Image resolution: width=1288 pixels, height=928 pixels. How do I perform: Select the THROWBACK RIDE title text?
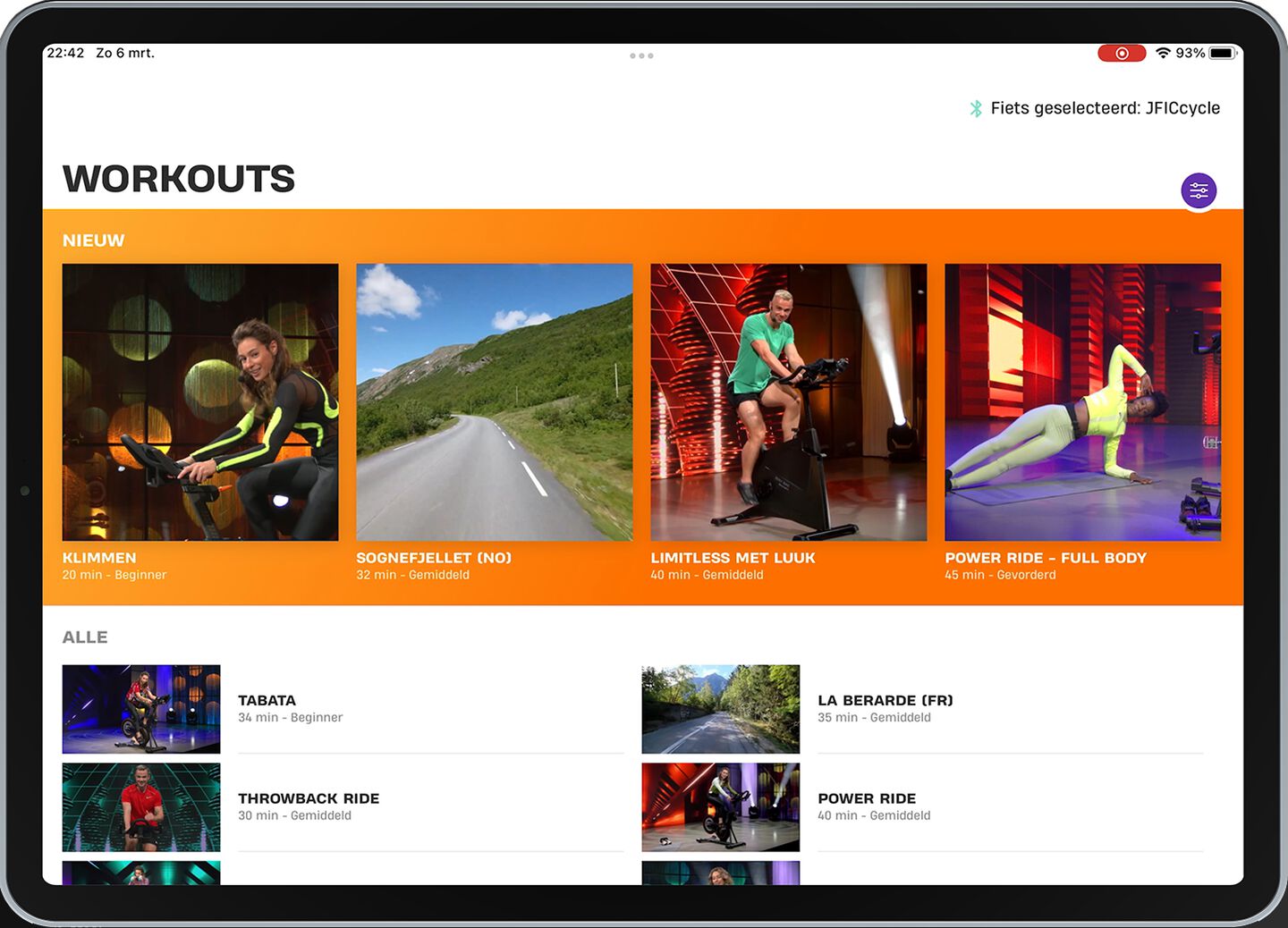point(309,798)
